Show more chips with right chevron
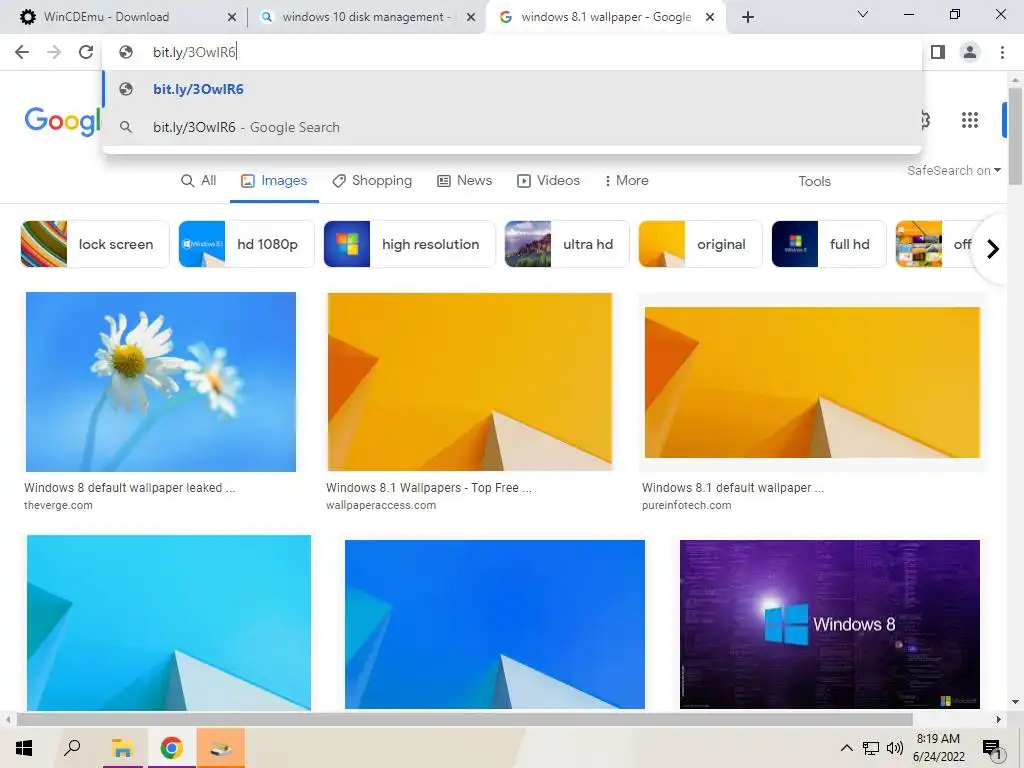The height and width of the screenshot is (768, 1024). 993,249
